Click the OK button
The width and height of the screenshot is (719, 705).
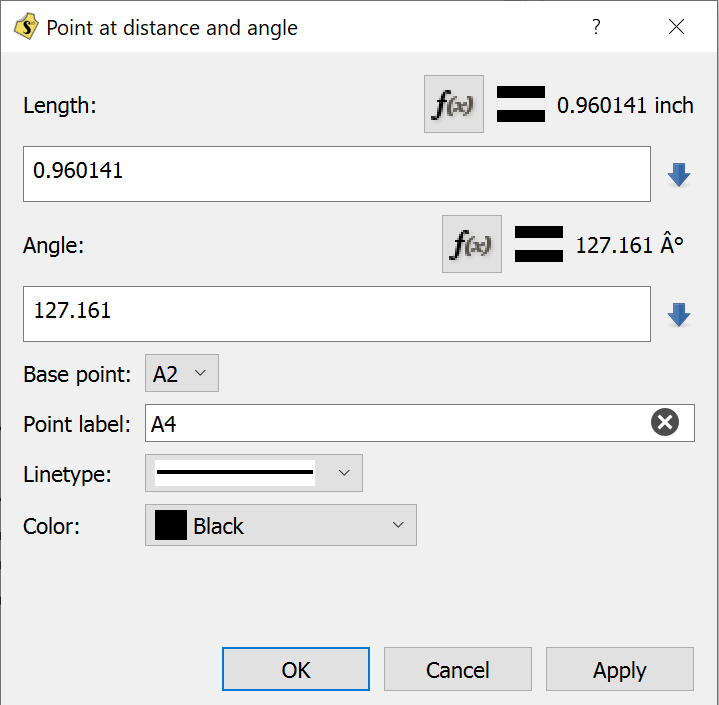[x=296, y=669]
